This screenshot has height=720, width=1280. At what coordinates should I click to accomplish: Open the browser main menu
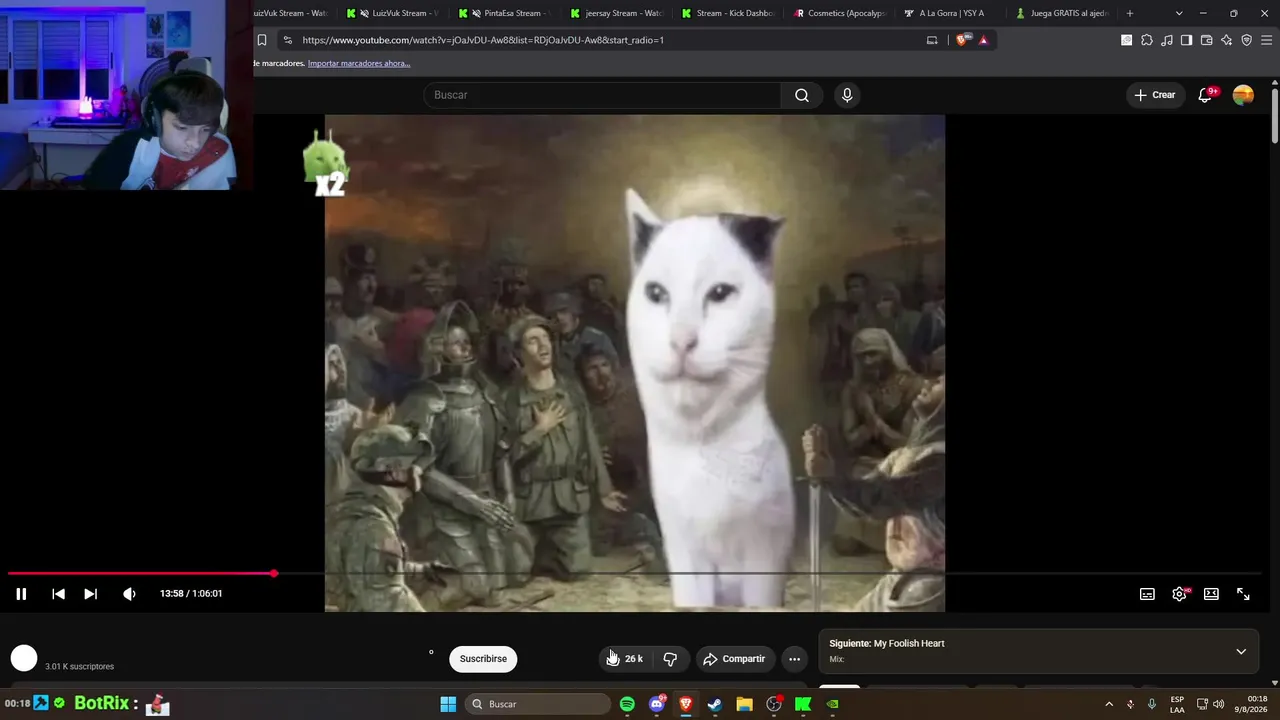tap(1267, 40)
